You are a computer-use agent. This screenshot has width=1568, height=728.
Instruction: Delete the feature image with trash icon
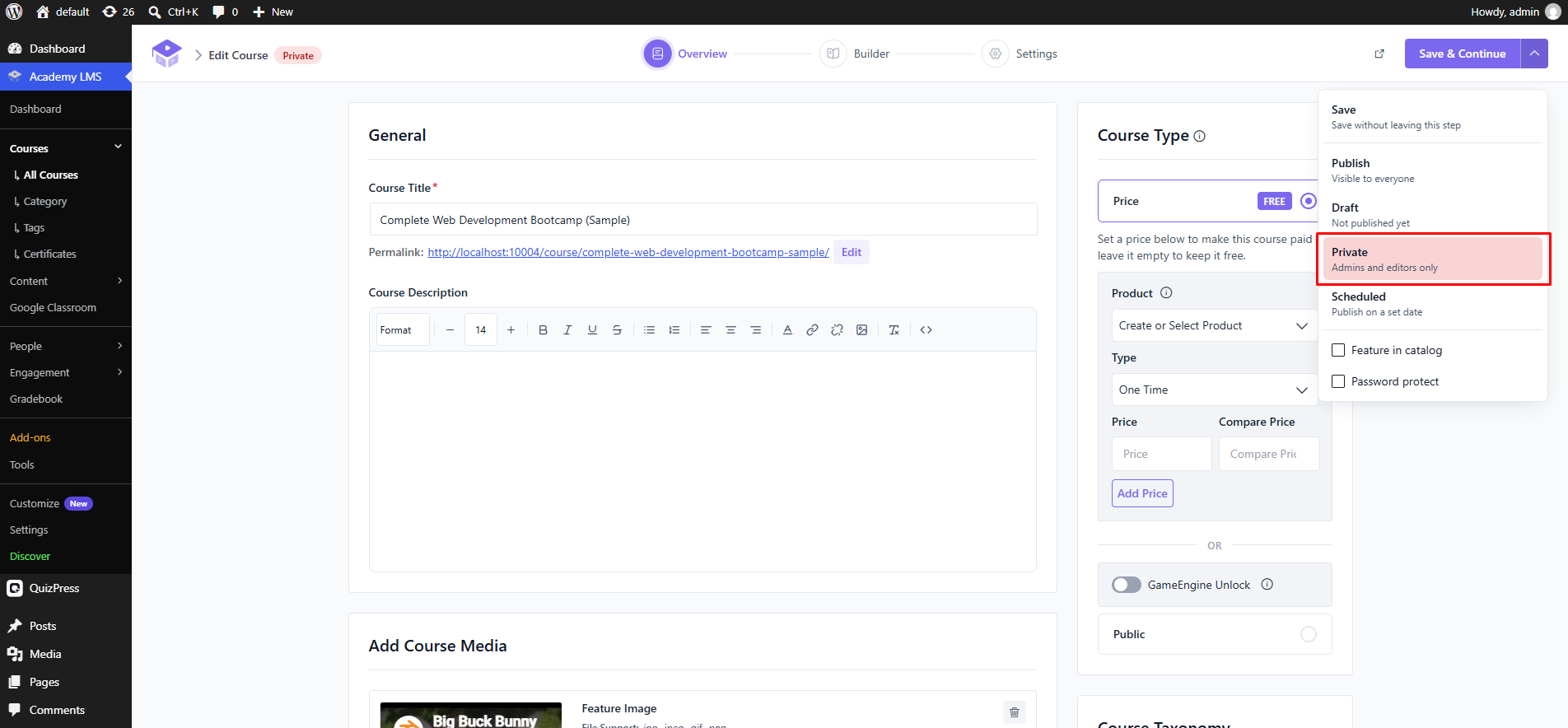(x=1015, y=712)
